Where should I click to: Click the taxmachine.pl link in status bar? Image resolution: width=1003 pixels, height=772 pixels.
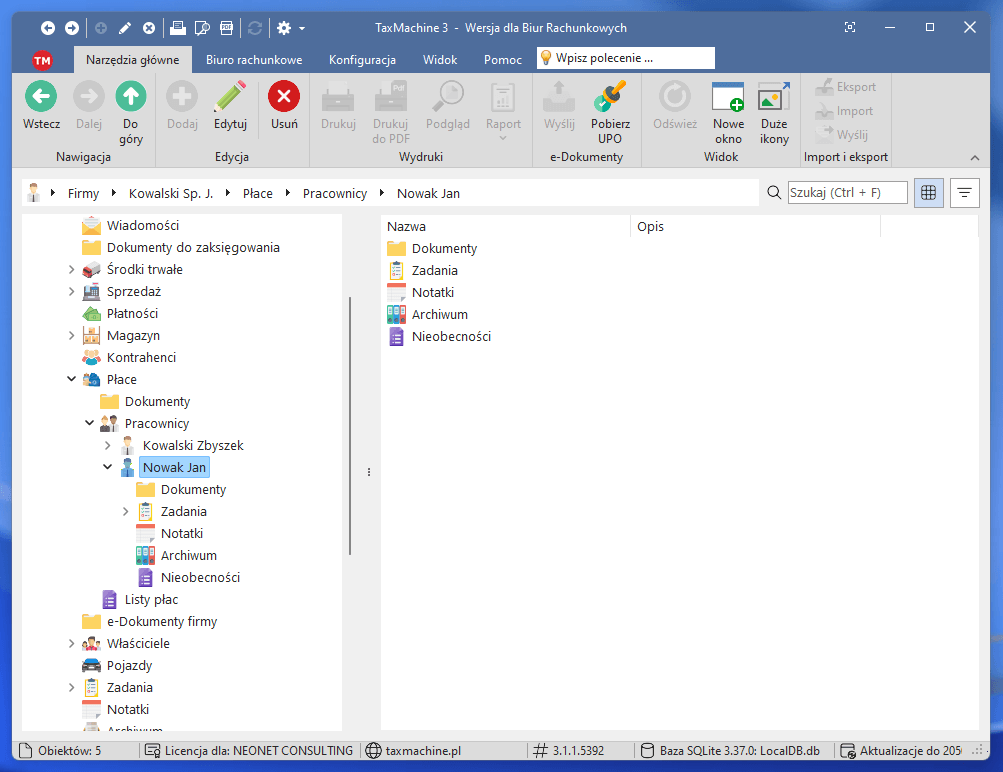pos(423,751)
